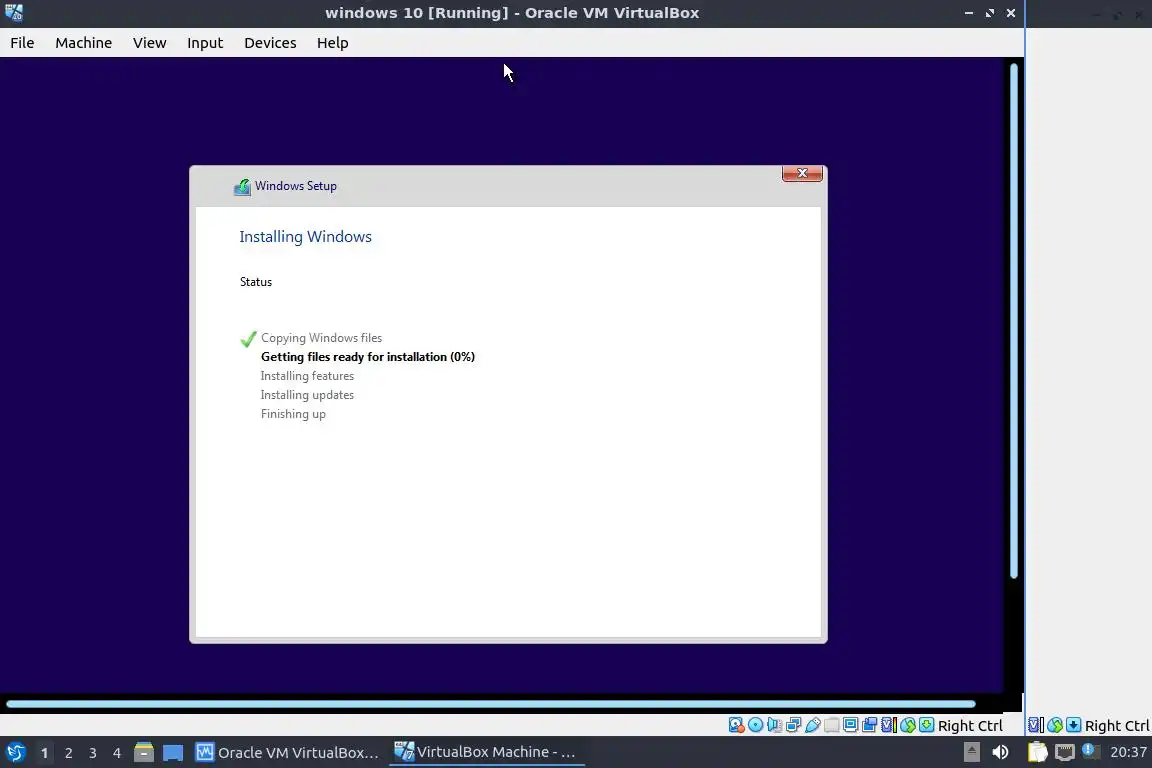Minimize the windows 10 VirtualBox window
This screenshot has width=1152, height=768.
[968, 12]
